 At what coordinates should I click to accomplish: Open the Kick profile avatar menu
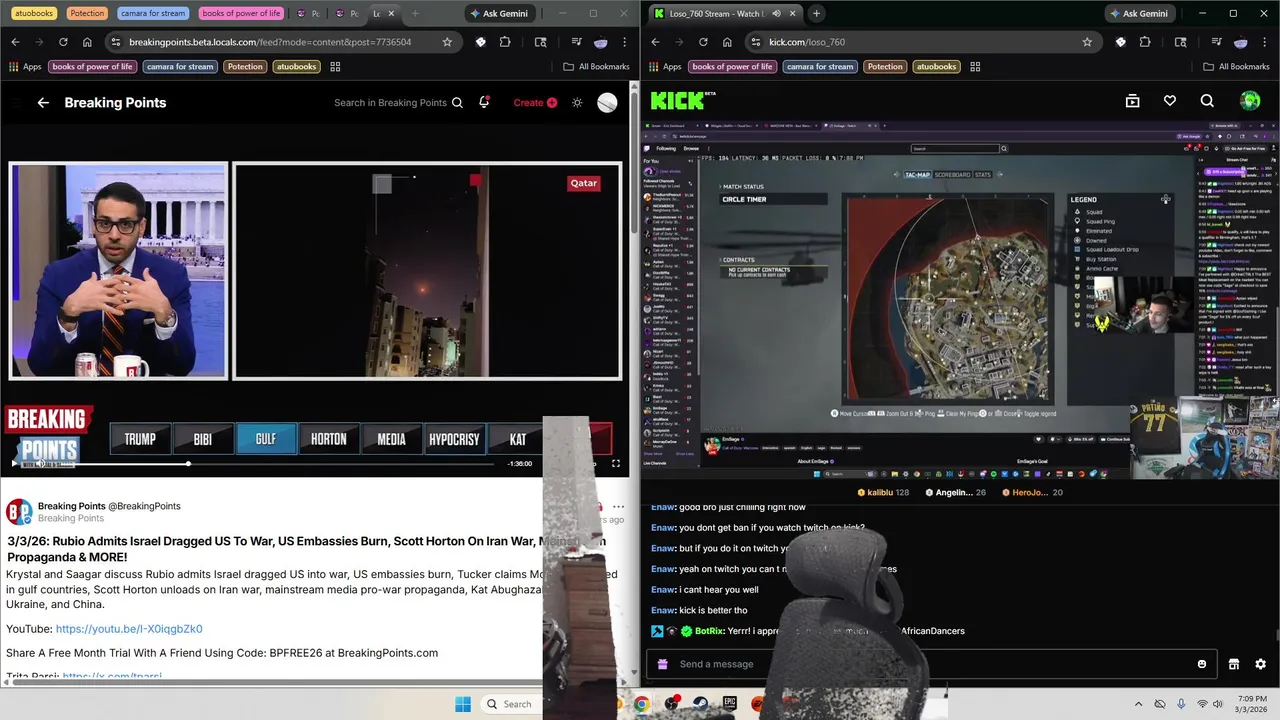click(x=1250, y=101)
